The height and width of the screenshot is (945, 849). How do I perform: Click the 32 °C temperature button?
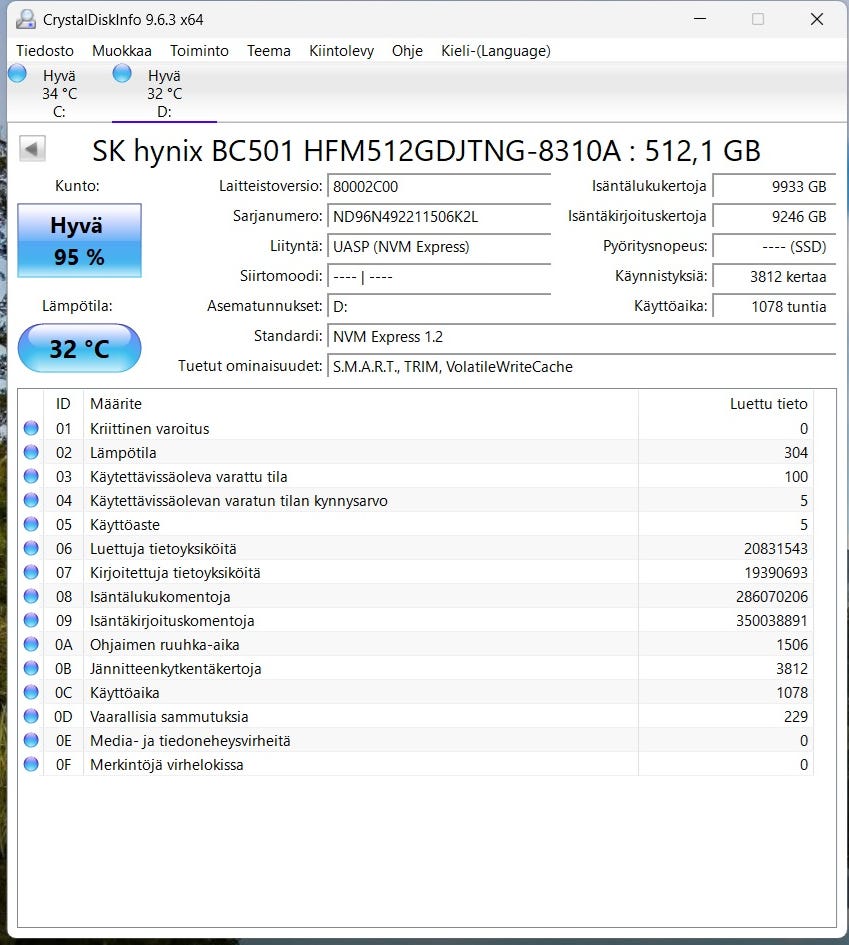coord(80,348)
